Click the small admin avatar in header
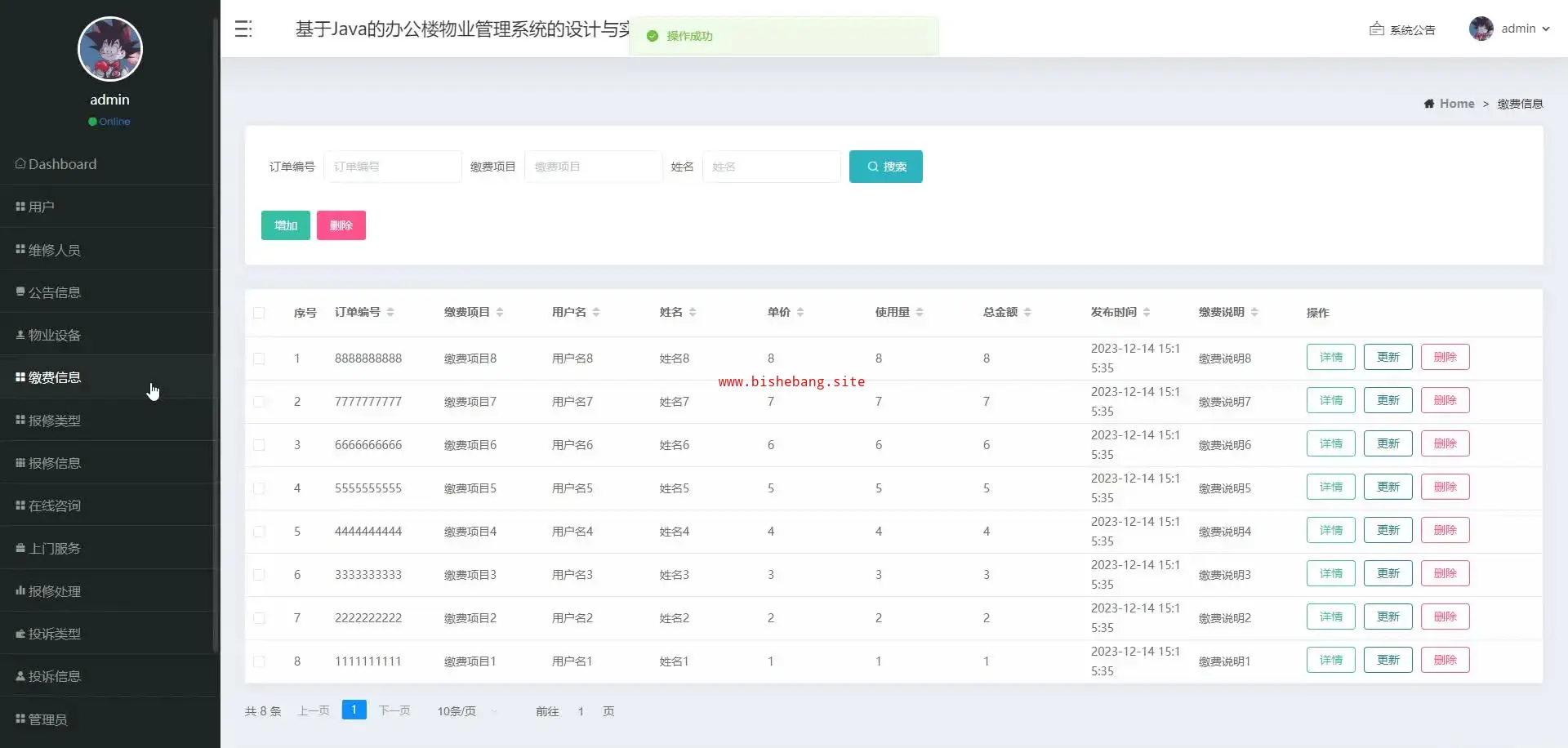The image size is (1568, 748). click(1481, 29)
